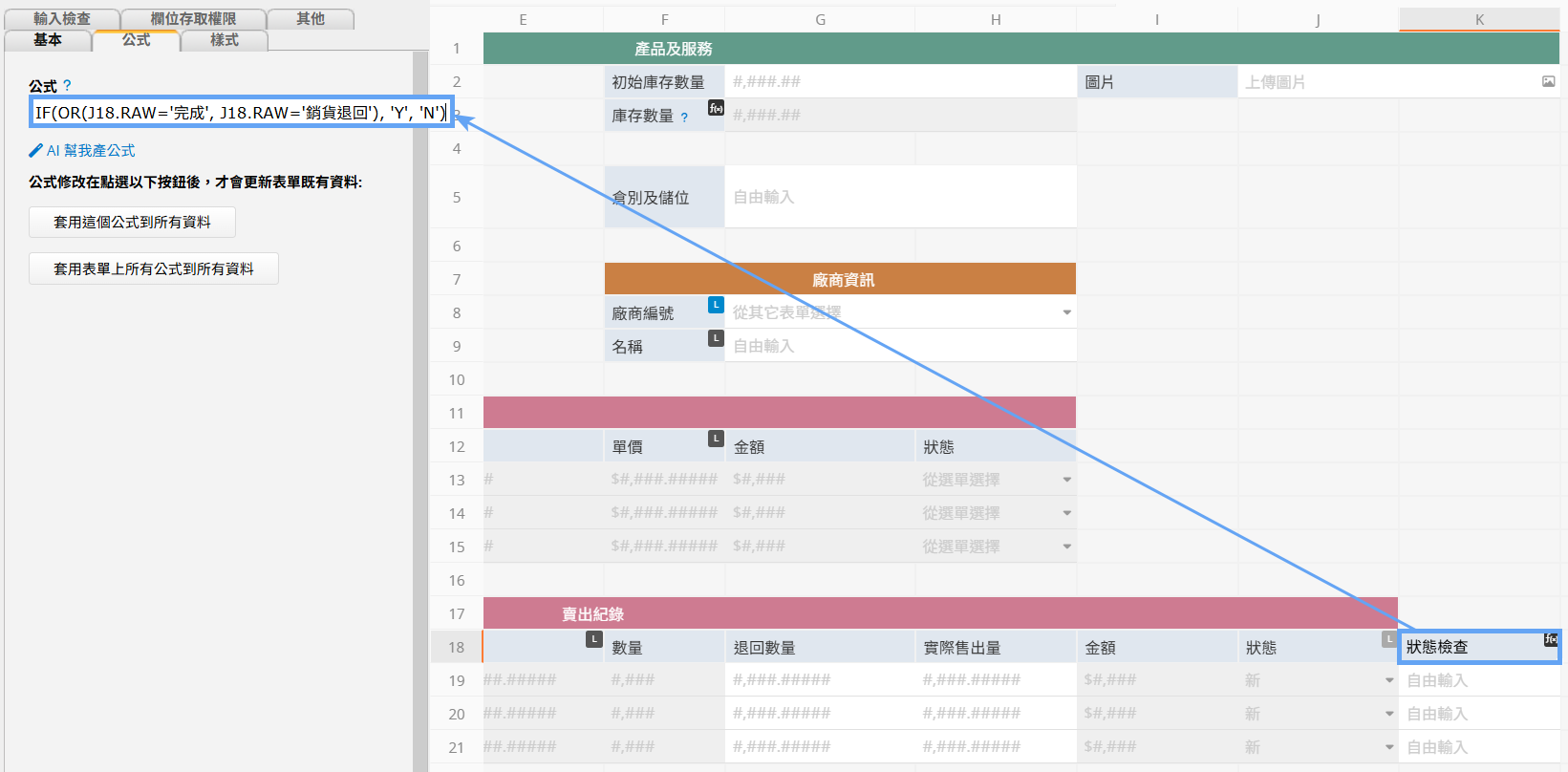Click the L link icon on 單價
This screenshot has width=1568, height=772.
716,439
